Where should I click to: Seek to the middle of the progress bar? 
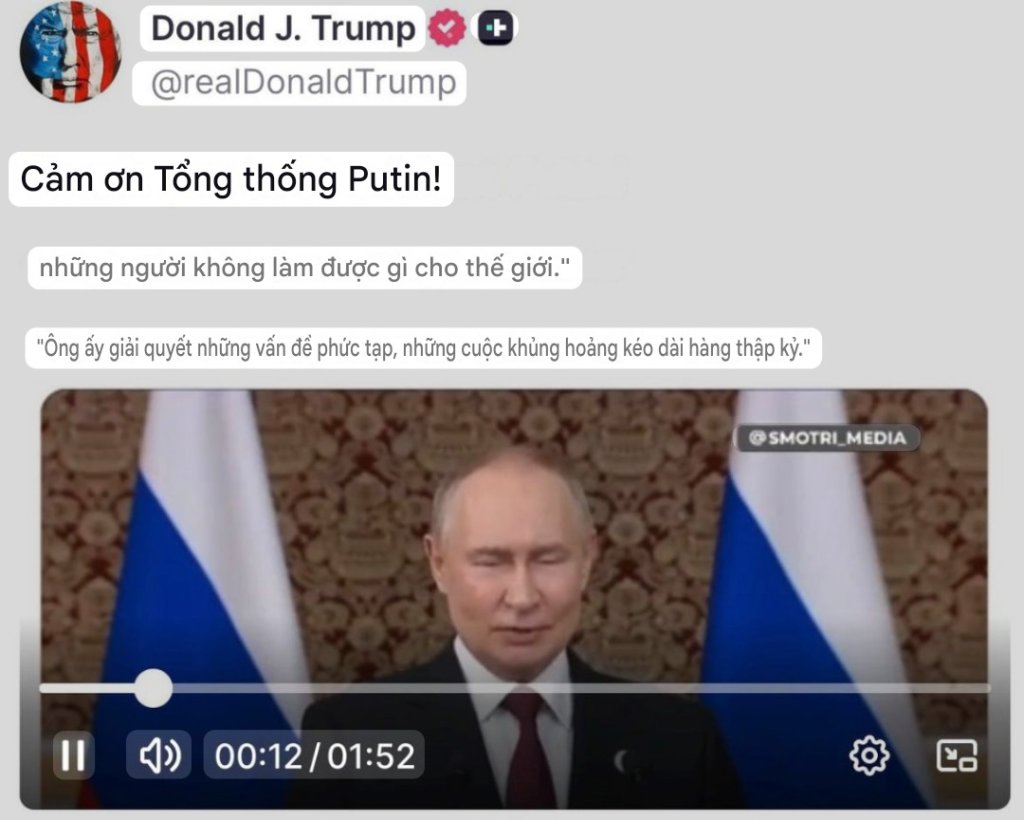click(x=515, y=688)
